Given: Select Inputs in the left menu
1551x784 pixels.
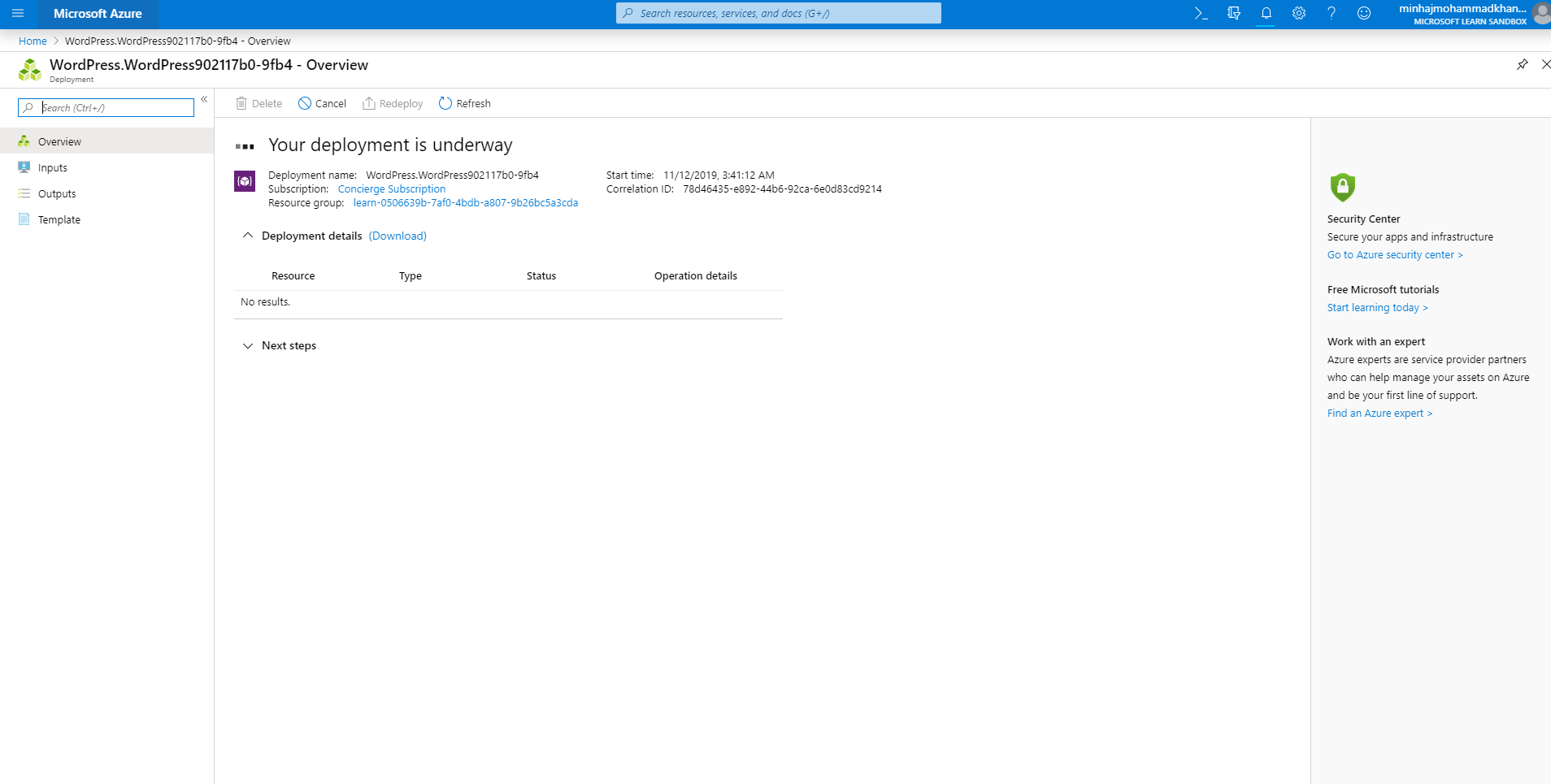Looking at the screenshot, I should pyautogui.click(x=53, y=168).
